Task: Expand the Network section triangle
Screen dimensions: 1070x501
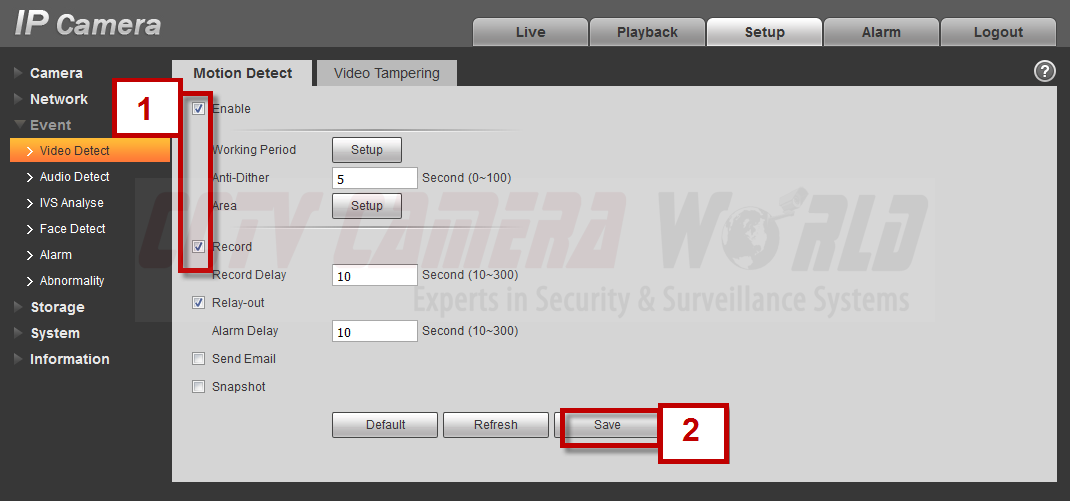Action: (18, 99)
